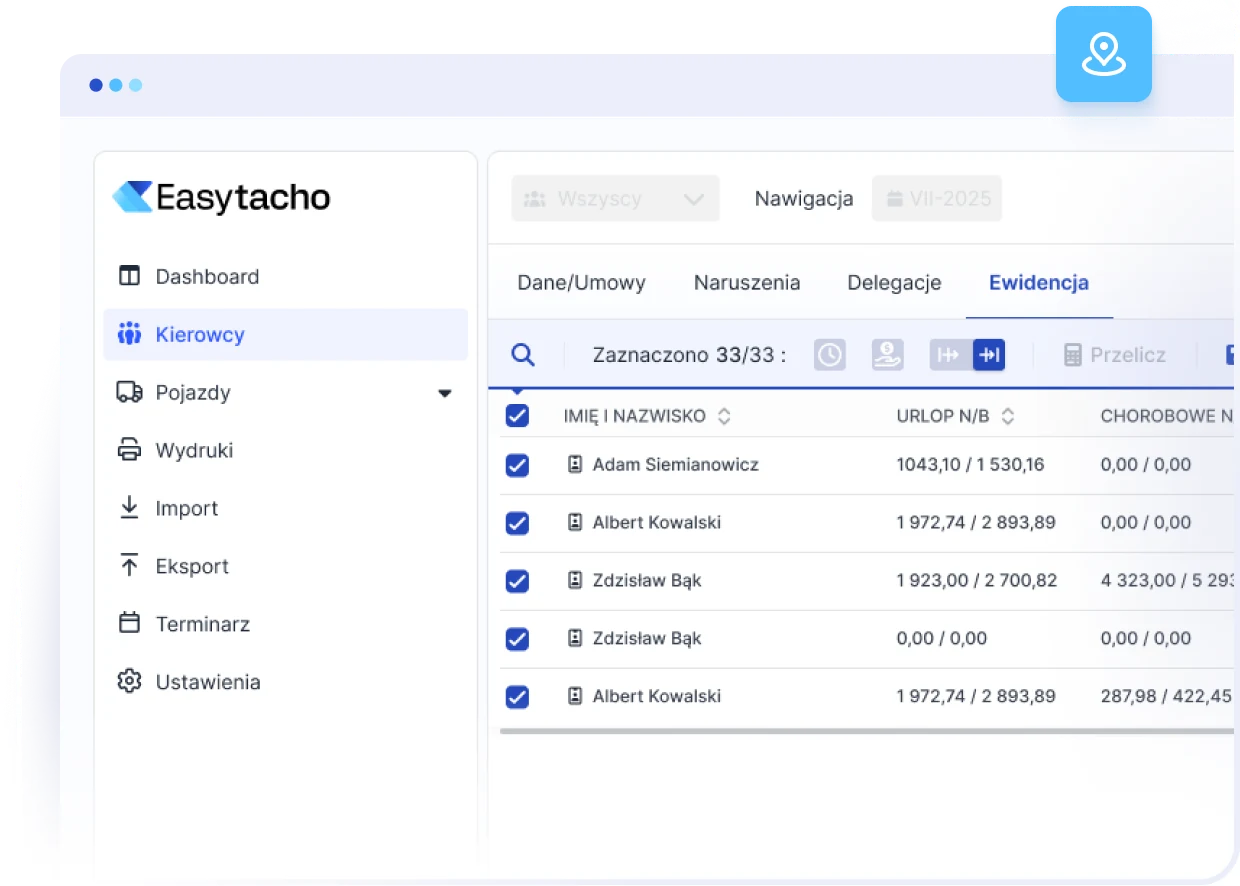Click the search magnifier icon

point(523,355)
